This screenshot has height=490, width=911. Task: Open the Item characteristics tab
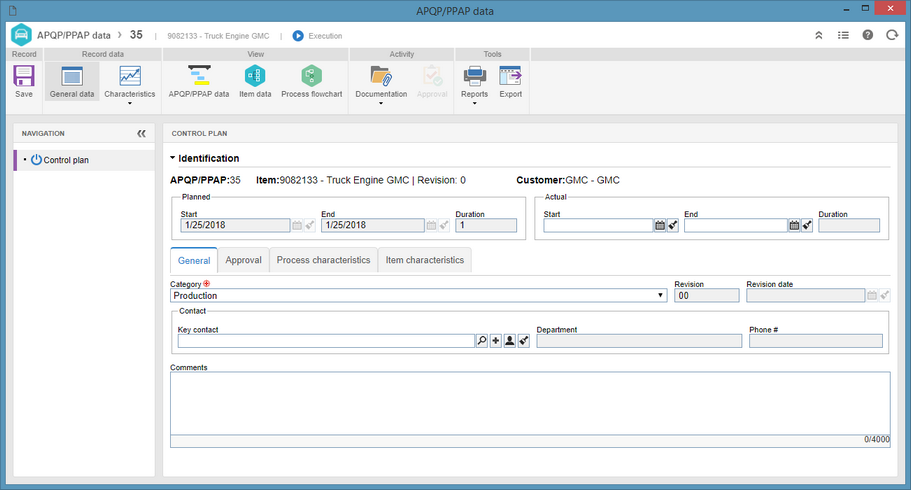click(x=425, y=260)
